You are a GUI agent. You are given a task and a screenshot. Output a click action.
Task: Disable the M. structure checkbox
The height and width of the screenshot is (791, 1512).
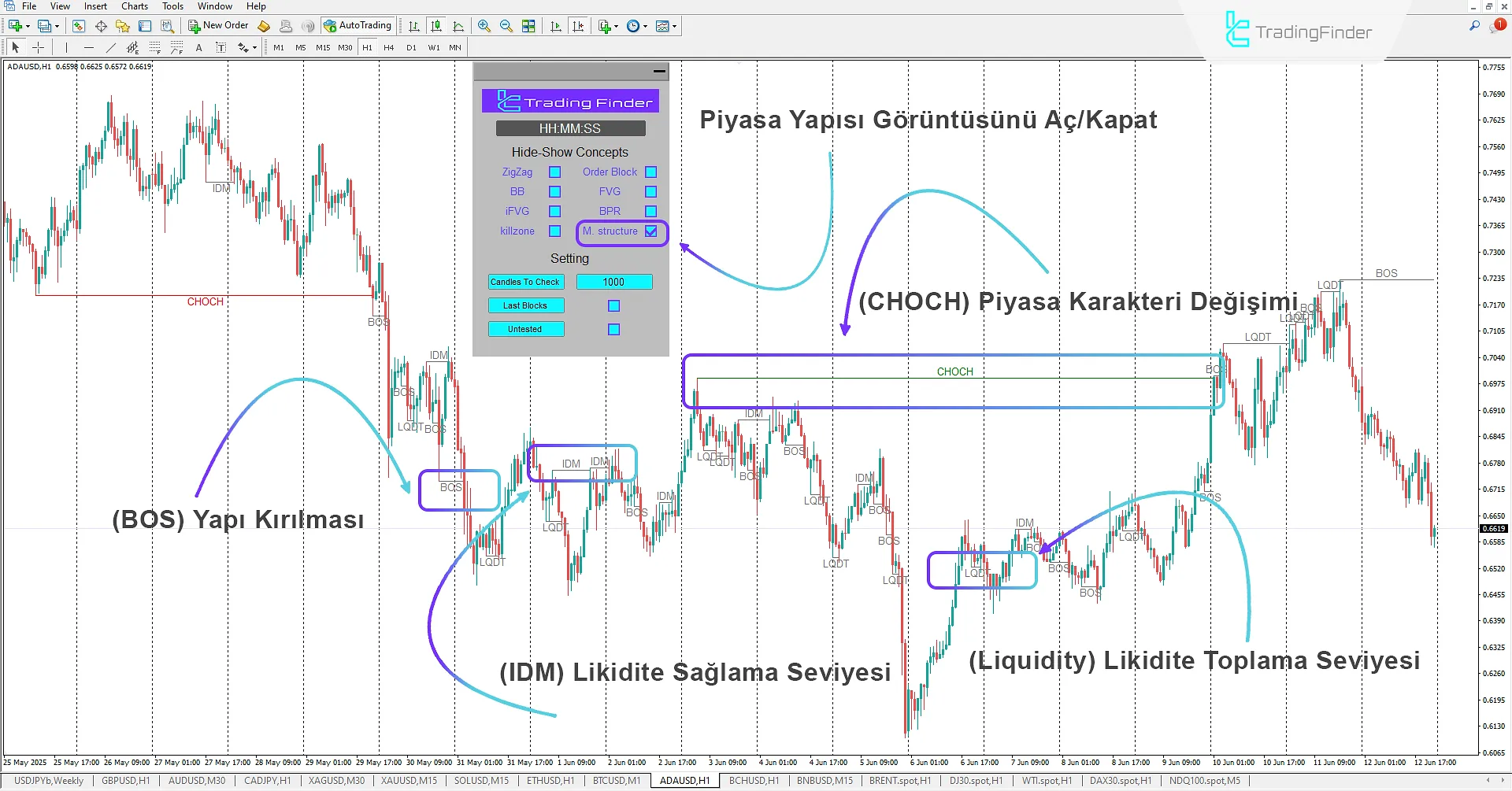click(651, 231)
